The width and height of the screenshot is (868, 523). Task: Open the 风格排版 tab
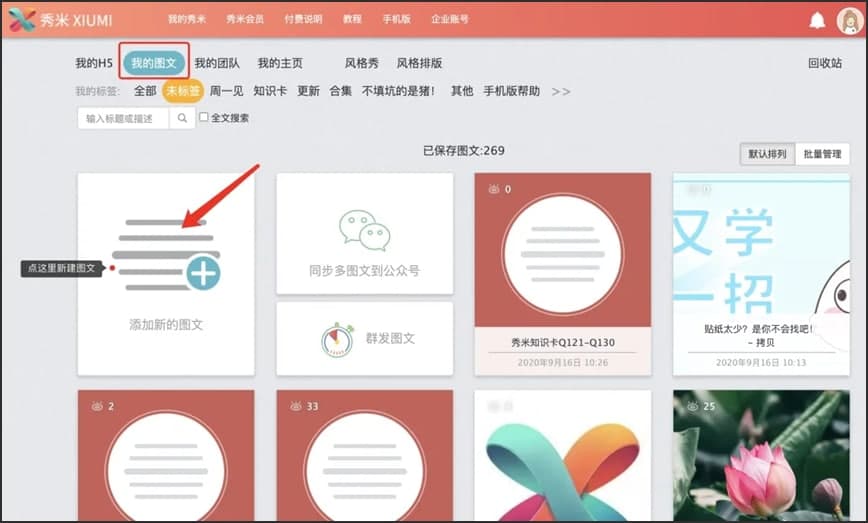pos(419,63)
